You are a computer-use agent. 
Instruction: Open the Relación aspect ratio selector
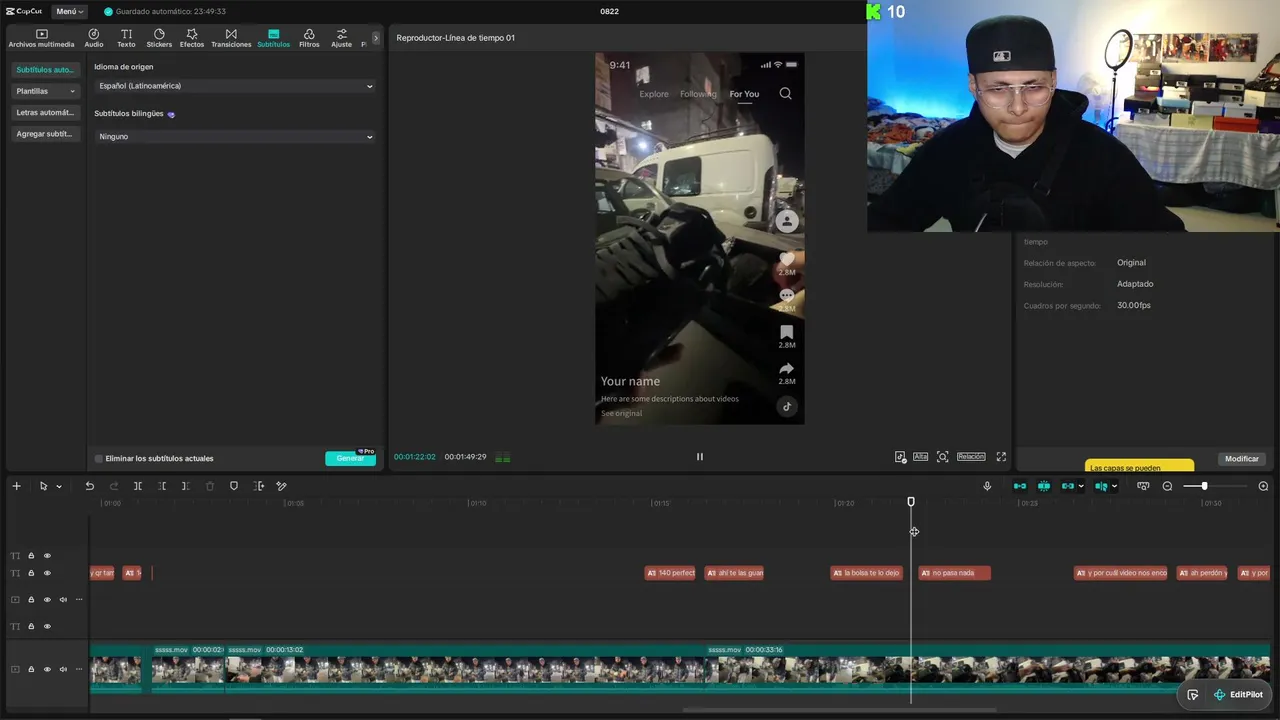(x=971, y=457)
